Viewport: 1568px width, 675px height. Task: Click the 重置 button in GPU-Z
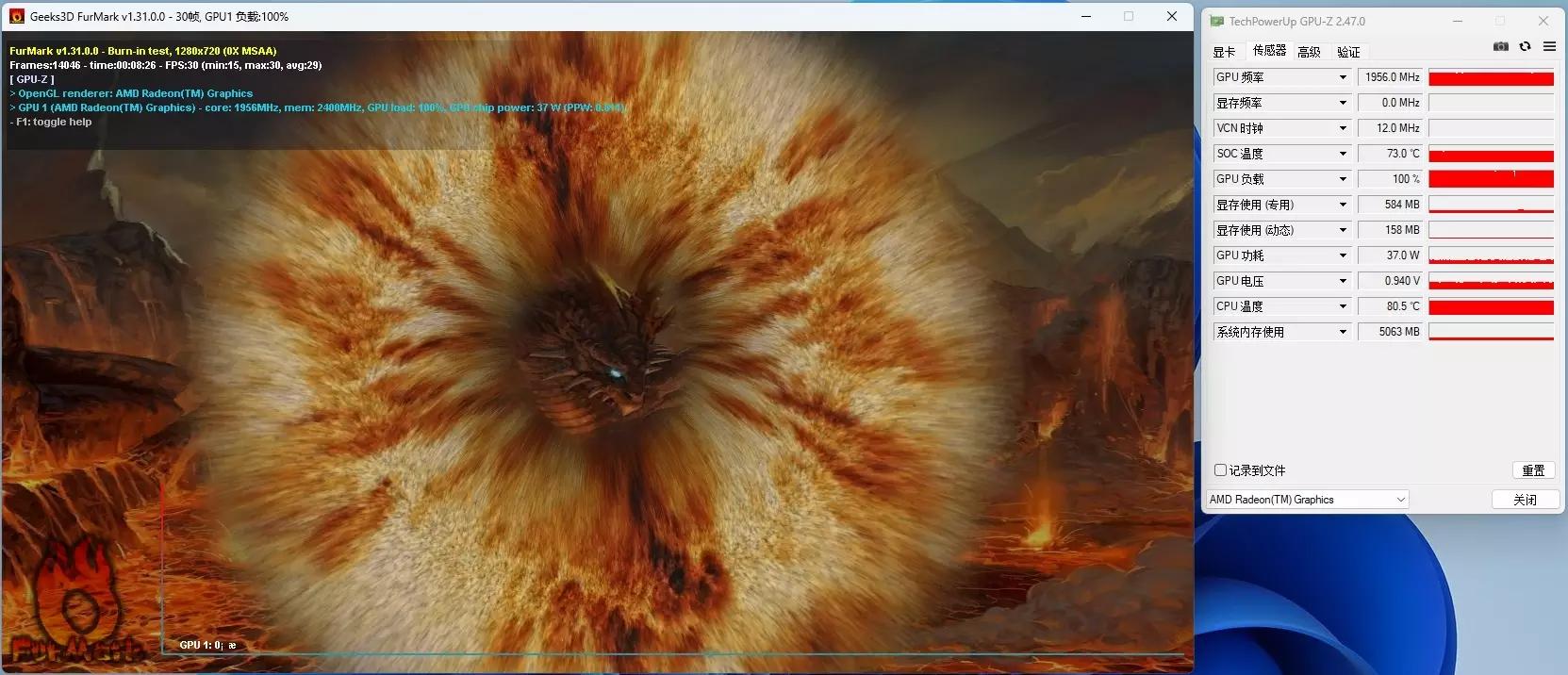(x=1533, y=470)
